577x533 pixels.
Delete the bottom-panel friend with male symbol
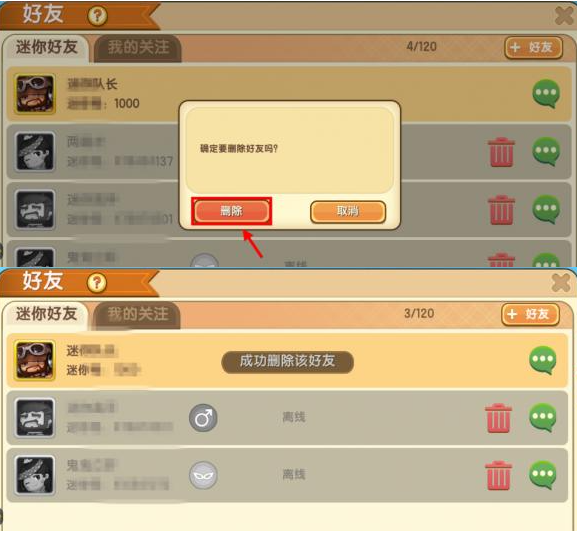(x=498, y=418)
